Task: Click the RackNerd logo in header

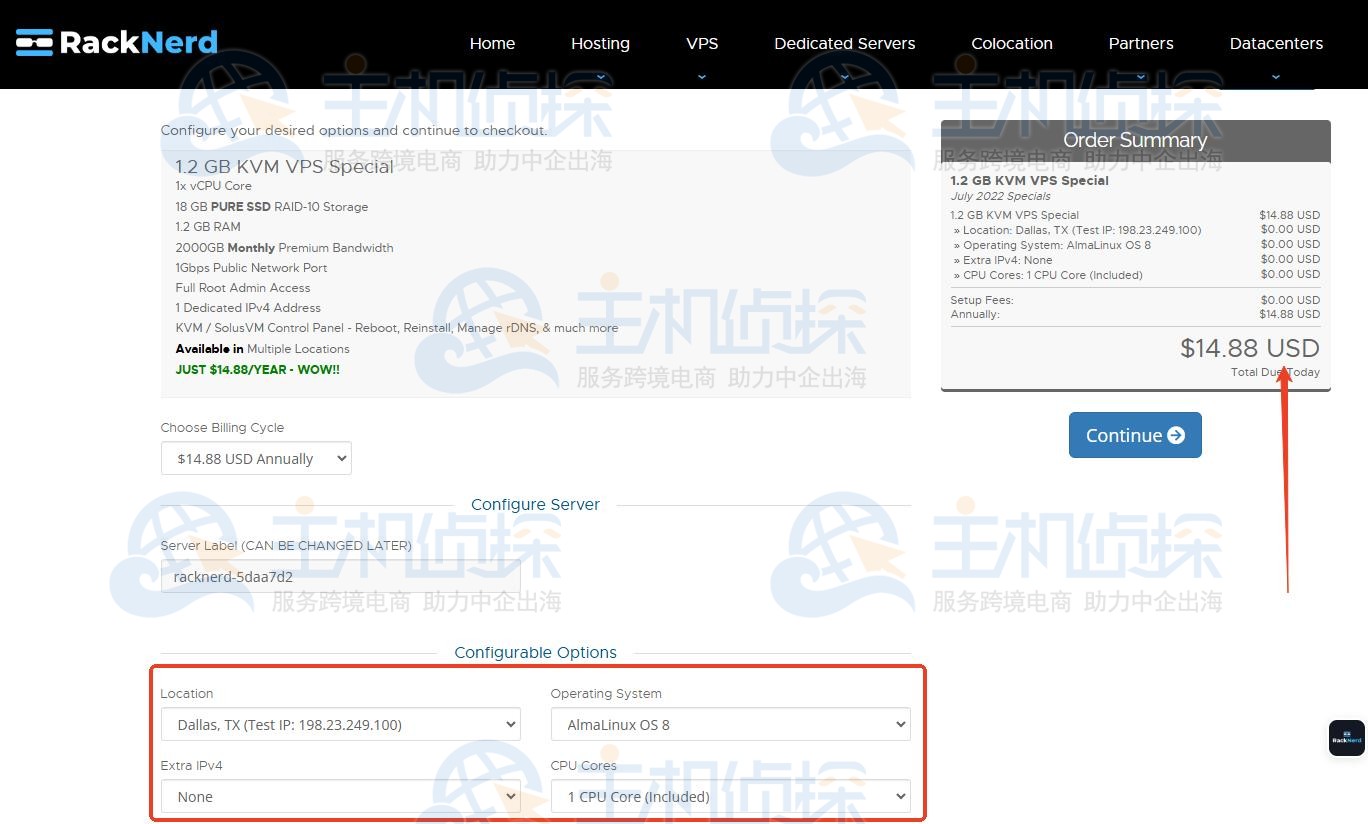Action: pyautogui.click(x=117, y=42)
